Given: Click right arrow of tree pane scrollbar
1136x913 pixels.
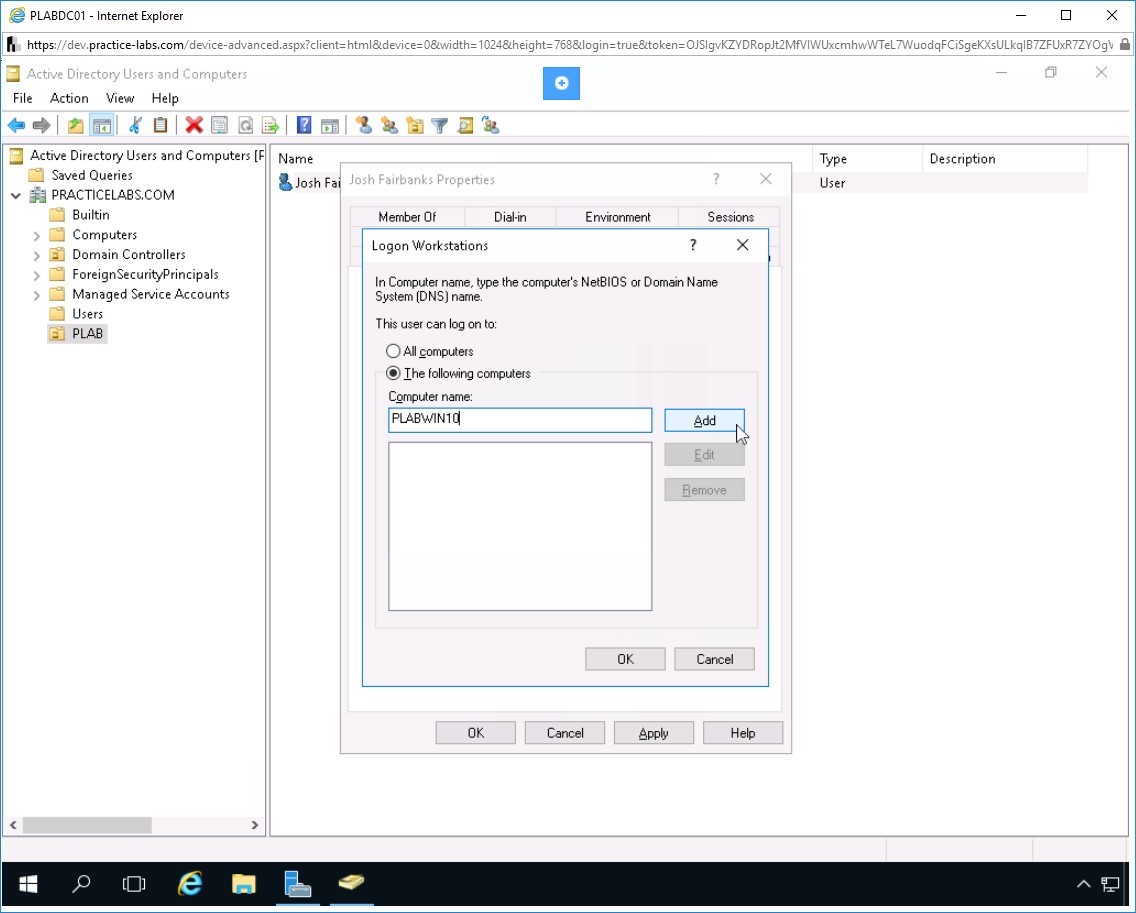Looking at the screenshot, I should coord(254,825).
